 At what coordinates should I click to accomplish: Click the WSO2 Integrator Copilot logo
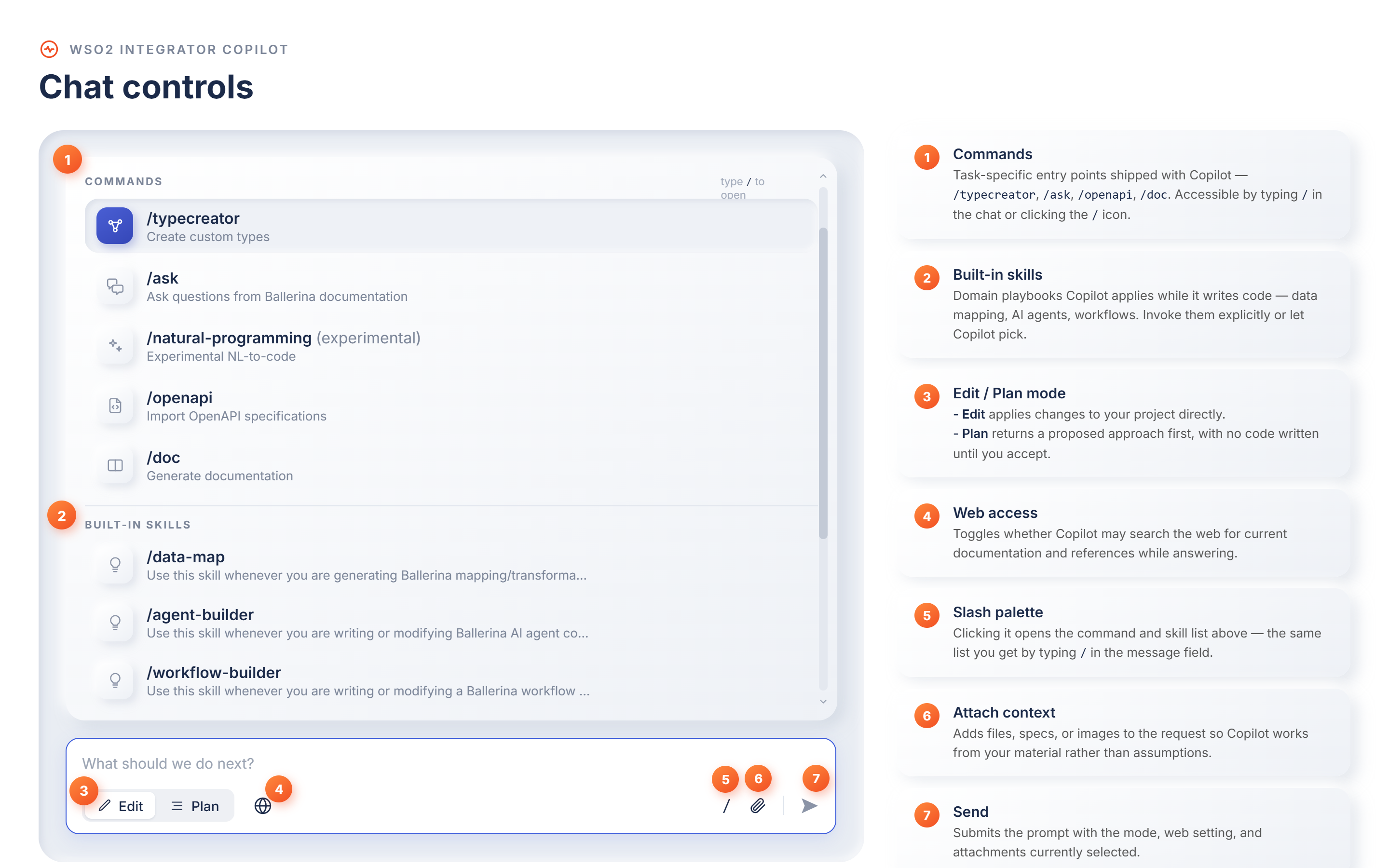pos(49,49)
